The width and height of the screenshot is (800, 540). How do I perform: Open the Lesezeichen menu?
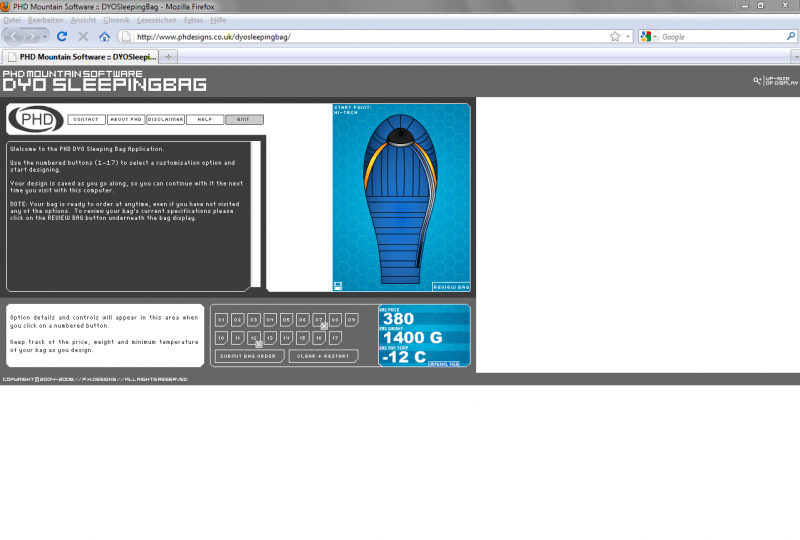pyautogui.click(x=157, y=20)
